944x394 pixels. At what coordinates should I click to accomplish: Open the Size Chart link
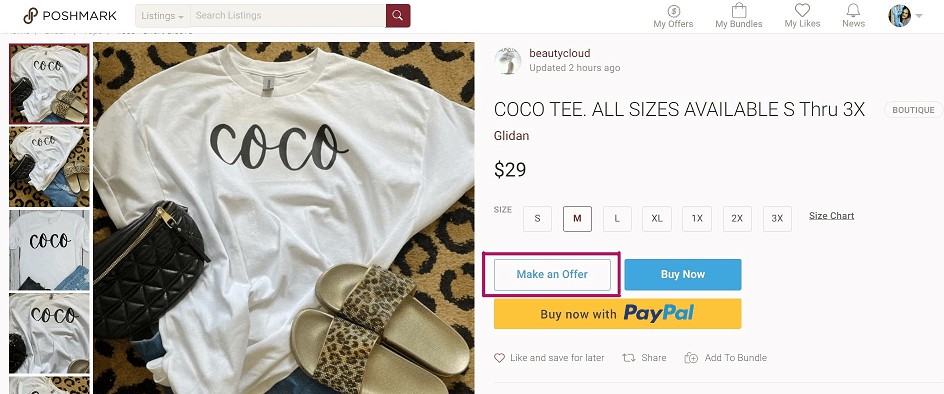click(x=831, y=216)
